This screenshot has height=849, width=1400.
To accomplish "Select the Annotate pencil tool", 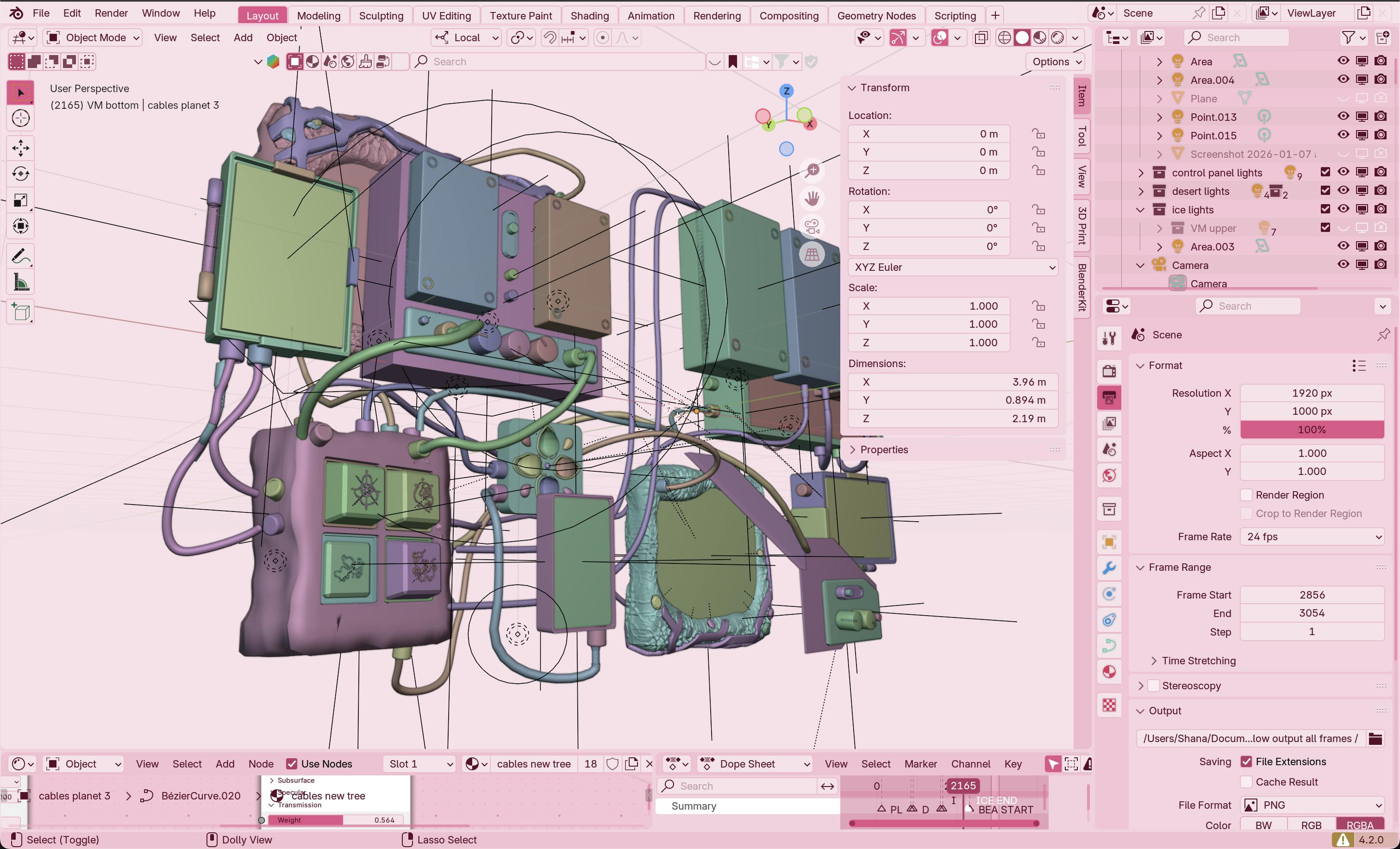I will click(21, 256).
